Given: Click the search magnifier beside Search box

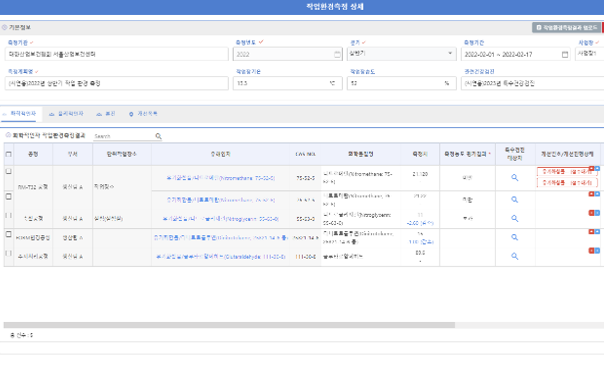Looking at the screenshot, I should point(158,136).
